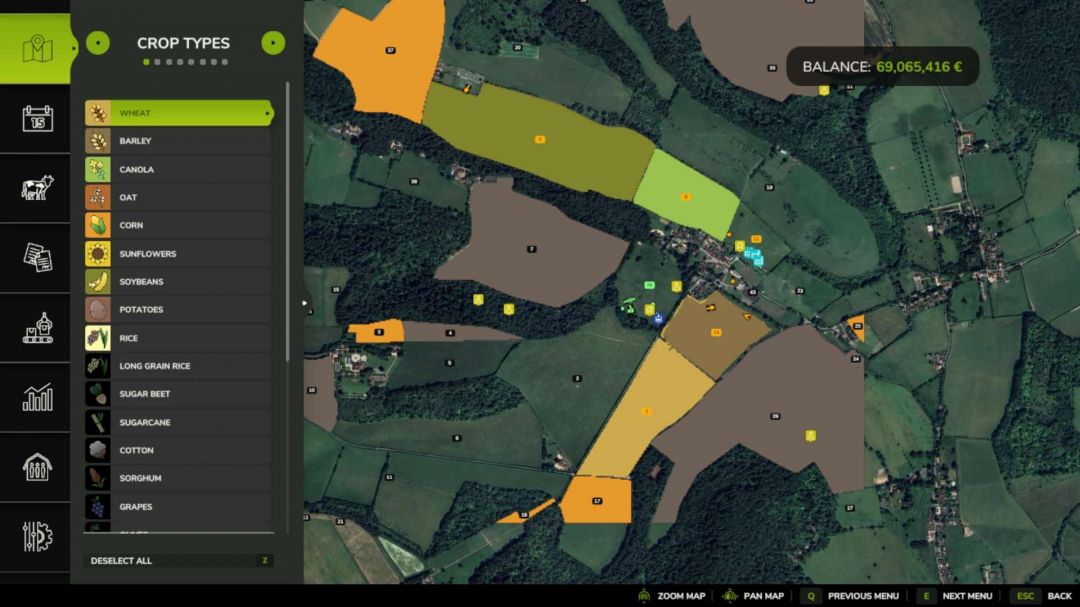This screenshot has width=1080, height=607.
Task: Click the contracts papers icon
Action: pos(36,257)
